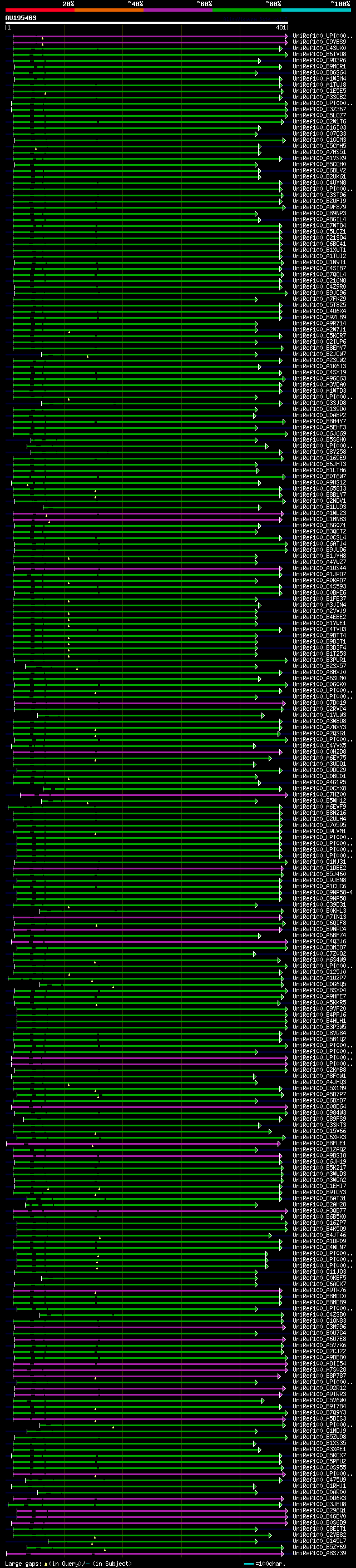Select hit UniRef100_Q2W1T6
The width and height of the screenshot is (356, 1568).
pos(319,122)
